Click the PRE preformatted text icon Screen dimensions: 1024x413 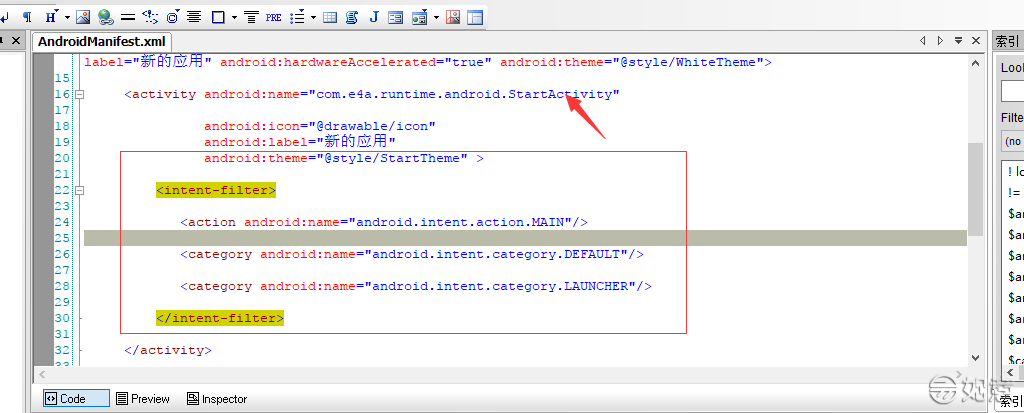point(273,17)
